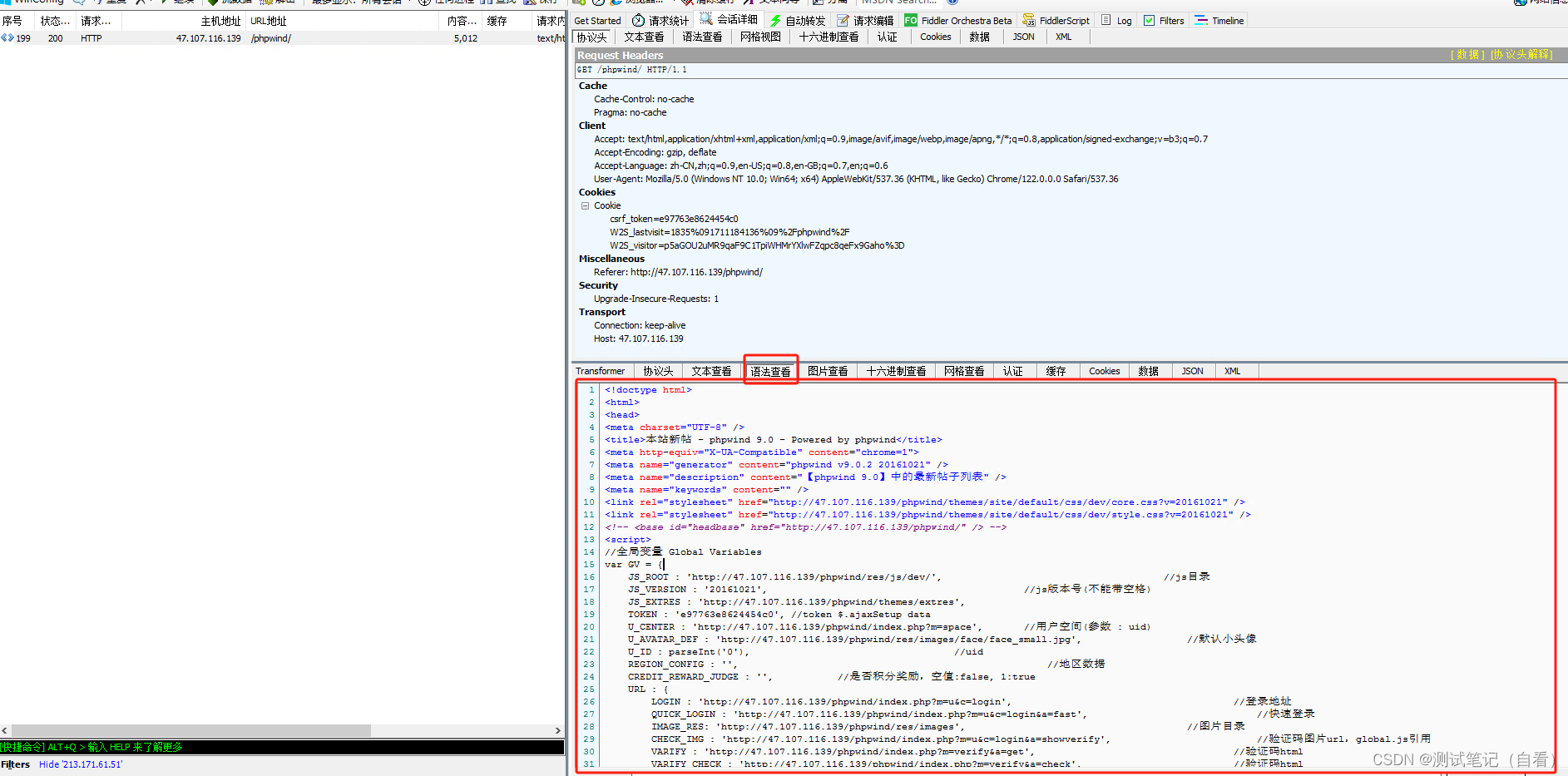Select request 十六进制查看 hex view tab

pyautogui.click(x=829, y=37)
